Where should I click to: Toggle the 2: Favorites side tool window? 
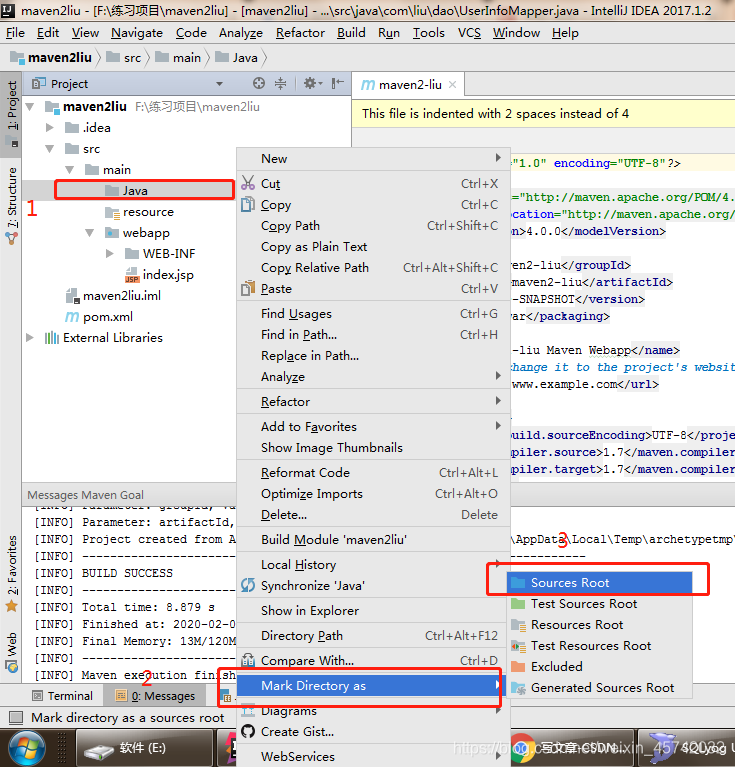point(11,573)
